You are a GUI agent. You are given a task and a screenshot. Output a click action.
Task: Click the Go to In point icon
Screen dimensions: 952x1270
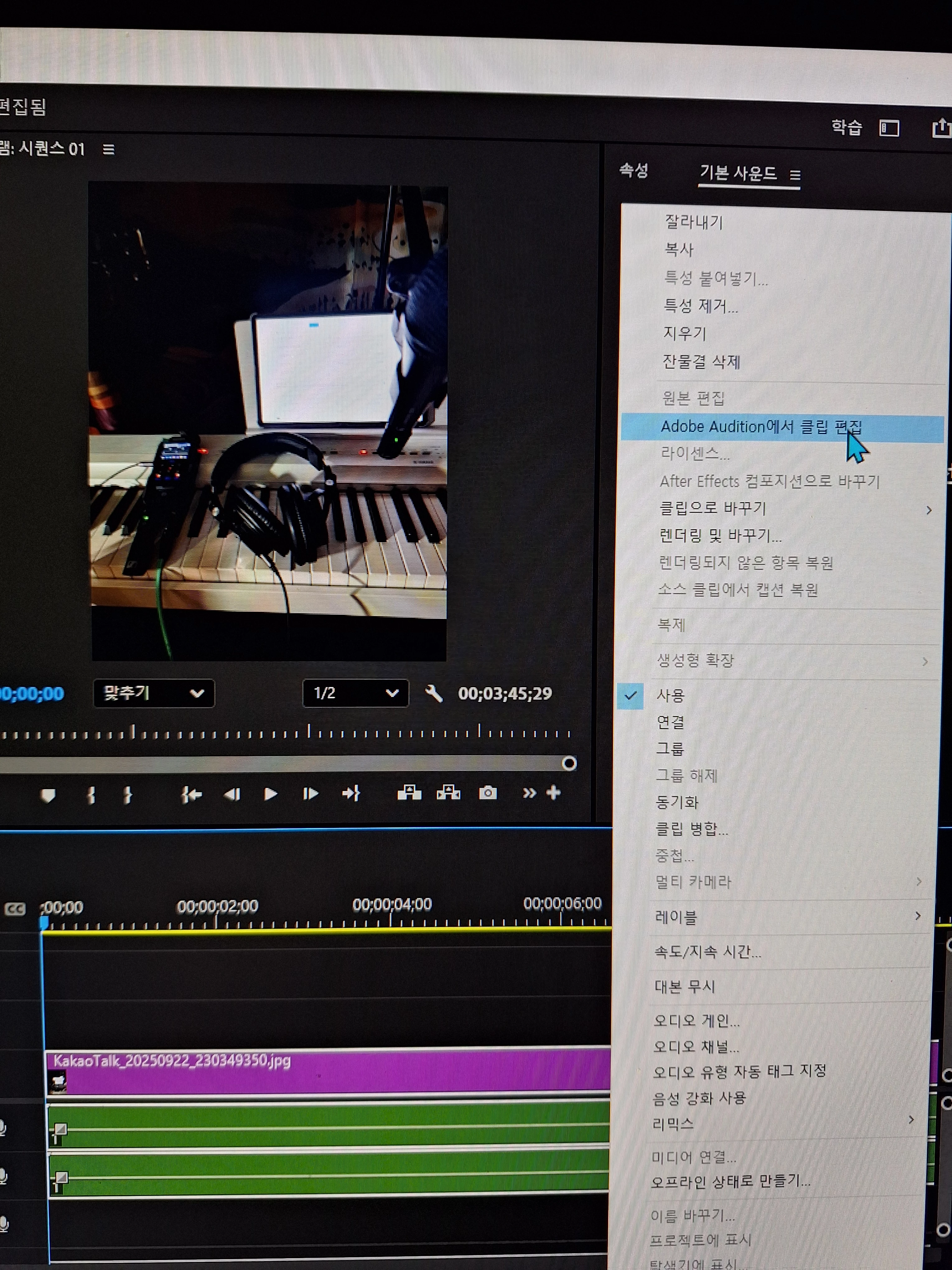click(x=191, y=795)
